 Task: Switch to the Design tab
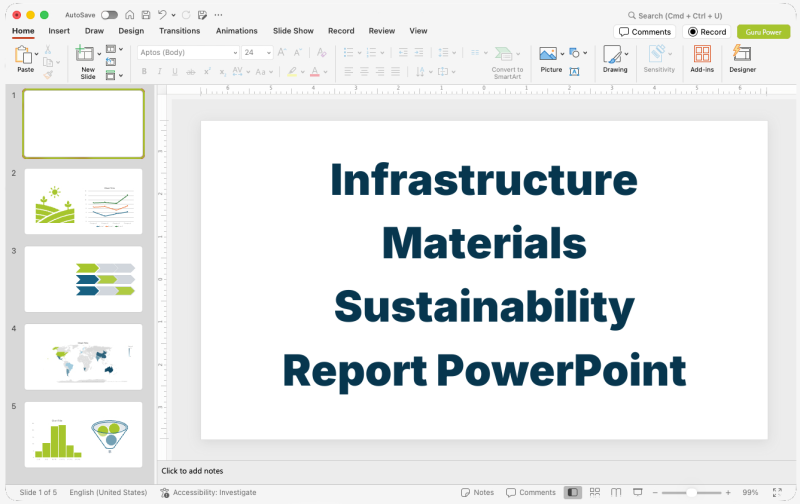[x=131, y=31]
